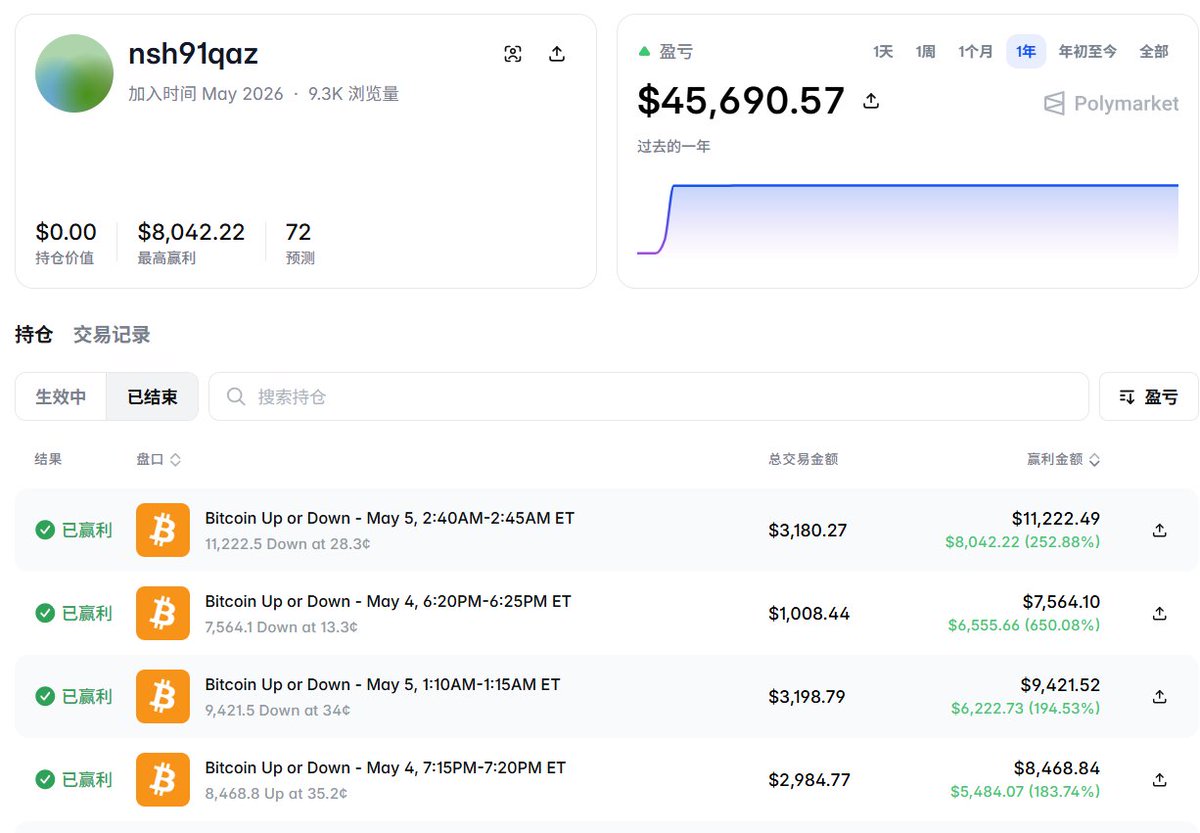Screen dimensions: 1200x833
Task: Switch to 已结束 positions filter
Action: (x=152, y=397)
